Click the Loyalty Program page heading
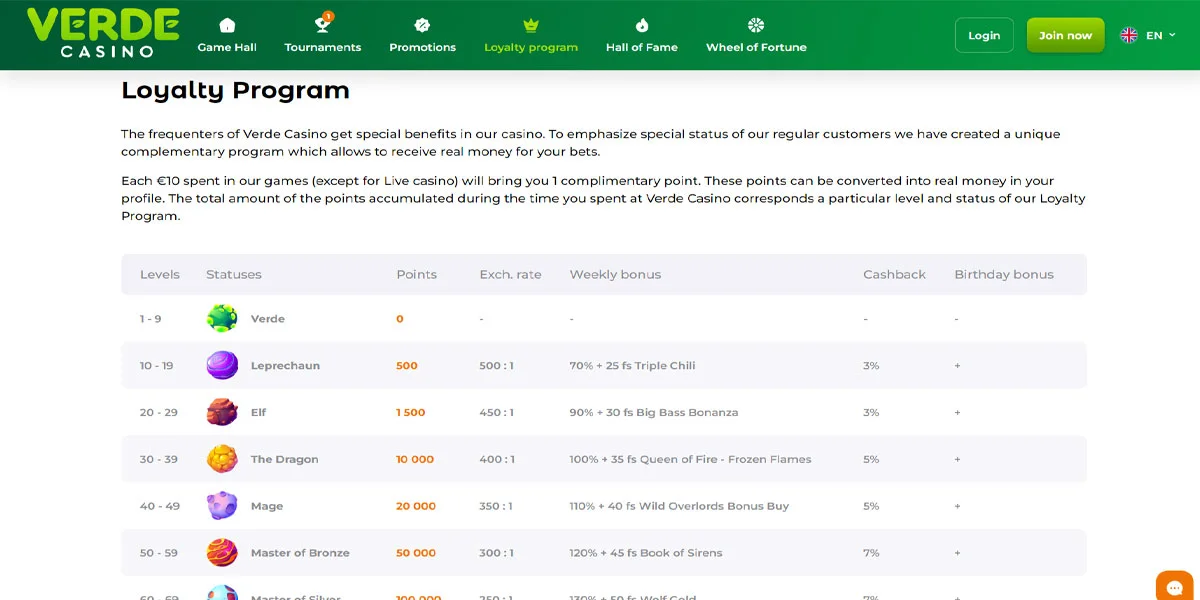Viewport: 1200px width, 600px height. coord(235,90)
